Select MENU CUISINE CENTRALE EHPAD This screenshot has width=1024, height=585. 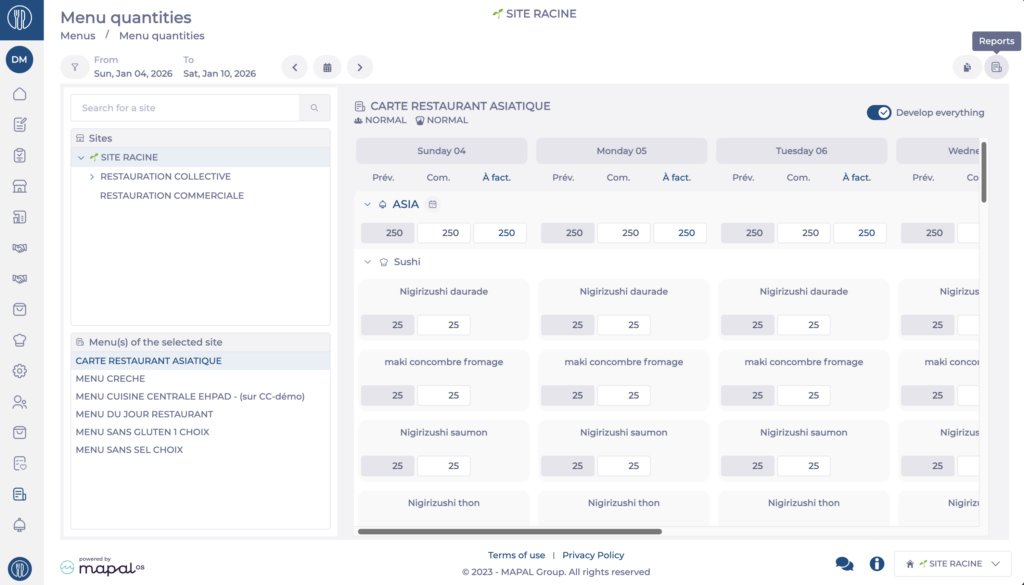pyautogui.click(x=190, y=396)
